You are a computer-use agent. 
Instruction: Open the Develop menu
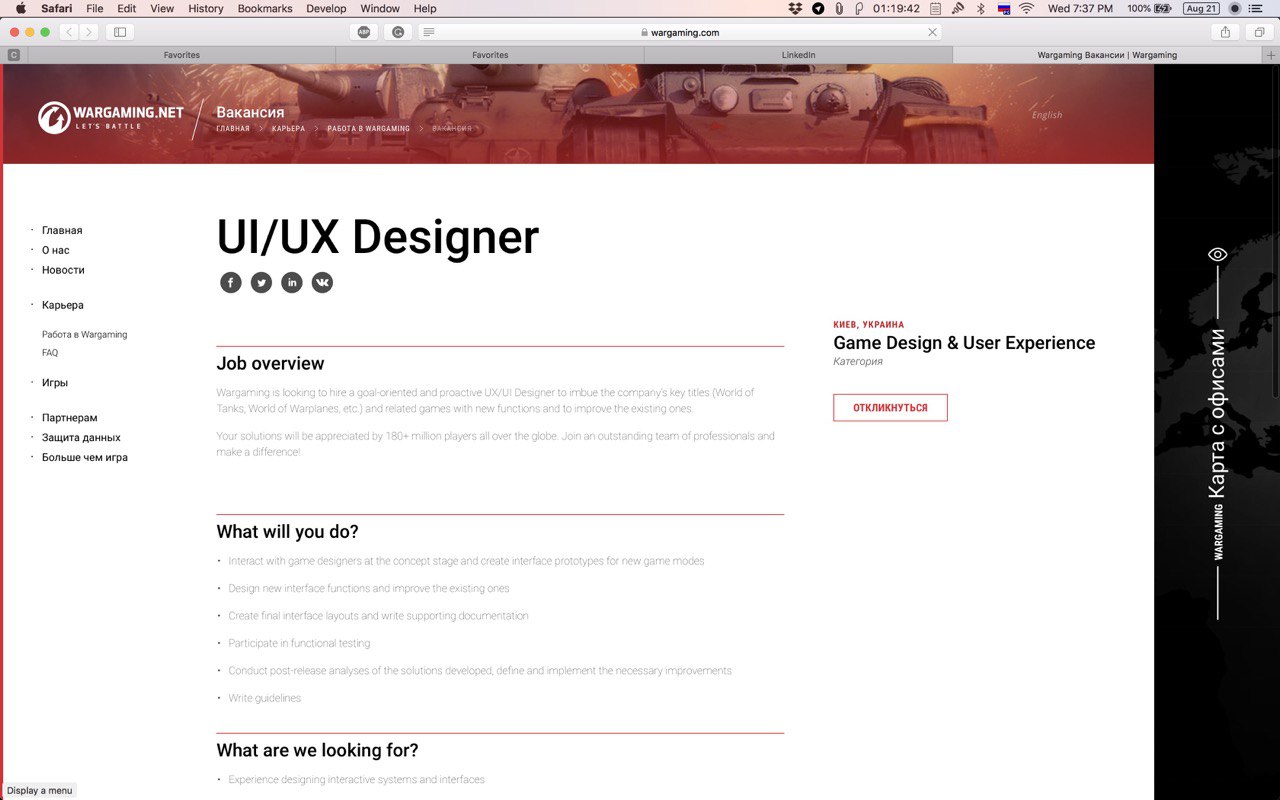pyautogui.click(x=326, y=8)
